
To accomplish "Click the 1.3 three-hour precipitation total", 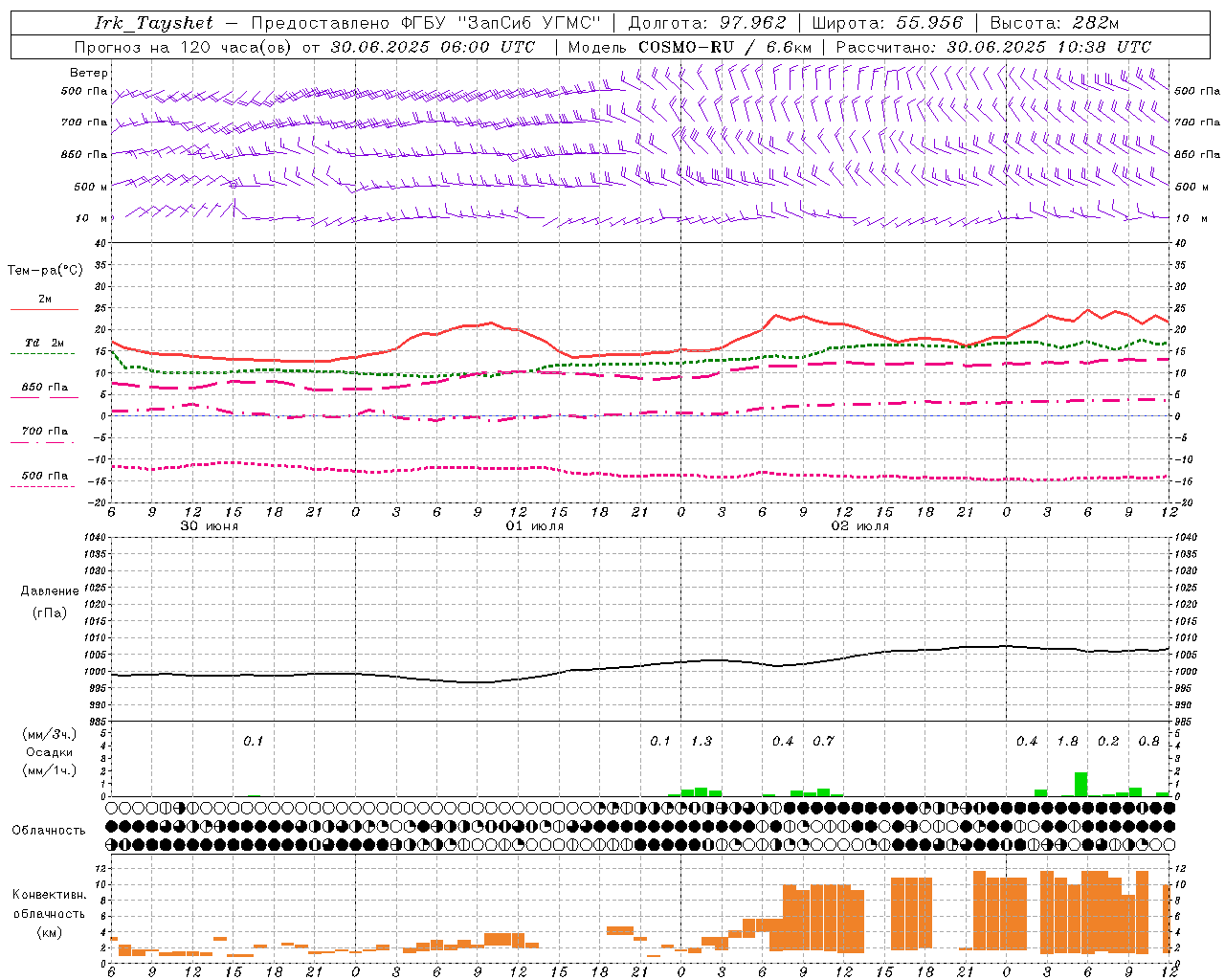I will (x=702, y=742).
